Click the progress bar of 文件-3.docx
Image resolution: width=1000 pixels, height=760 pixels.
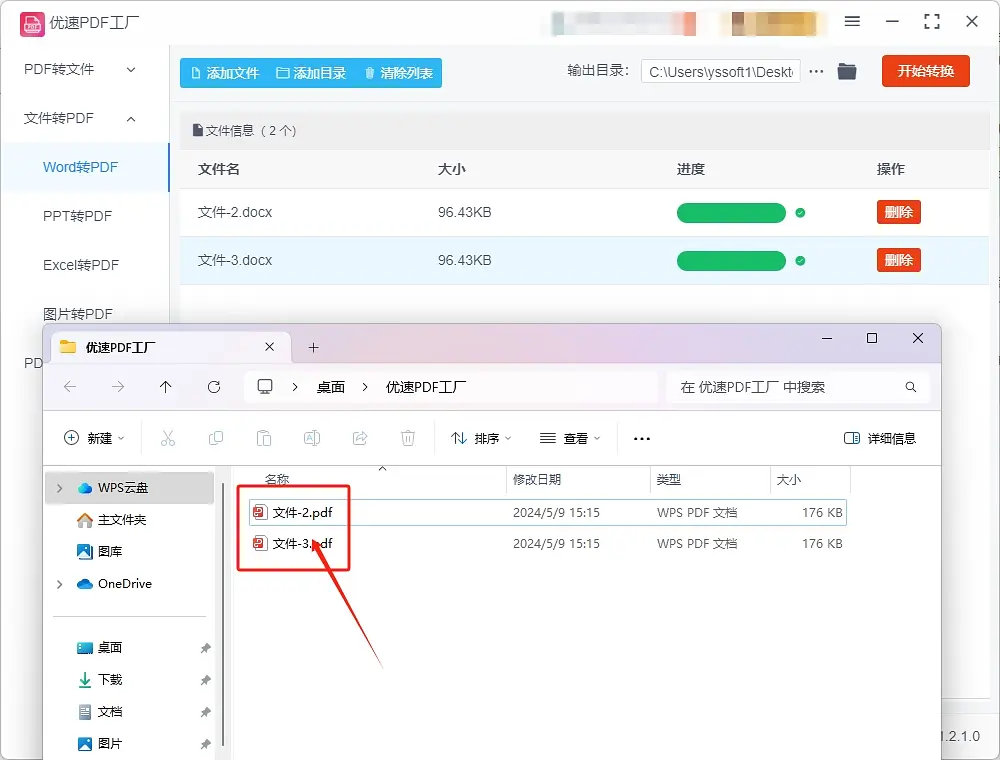pyautogui.click(x=731, y=261)
